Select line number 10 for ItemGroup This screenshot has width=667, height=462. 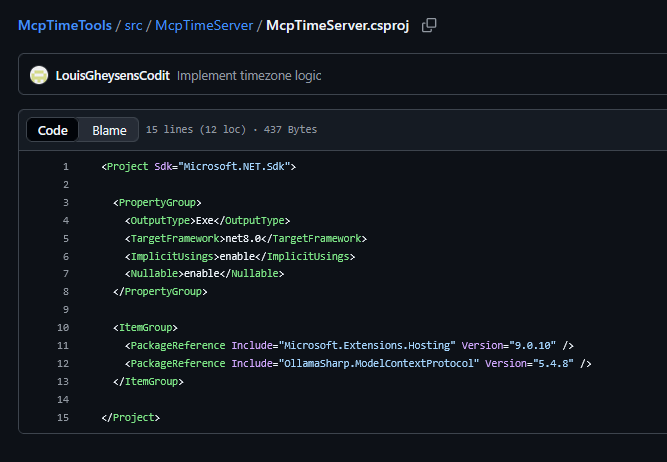63,327
